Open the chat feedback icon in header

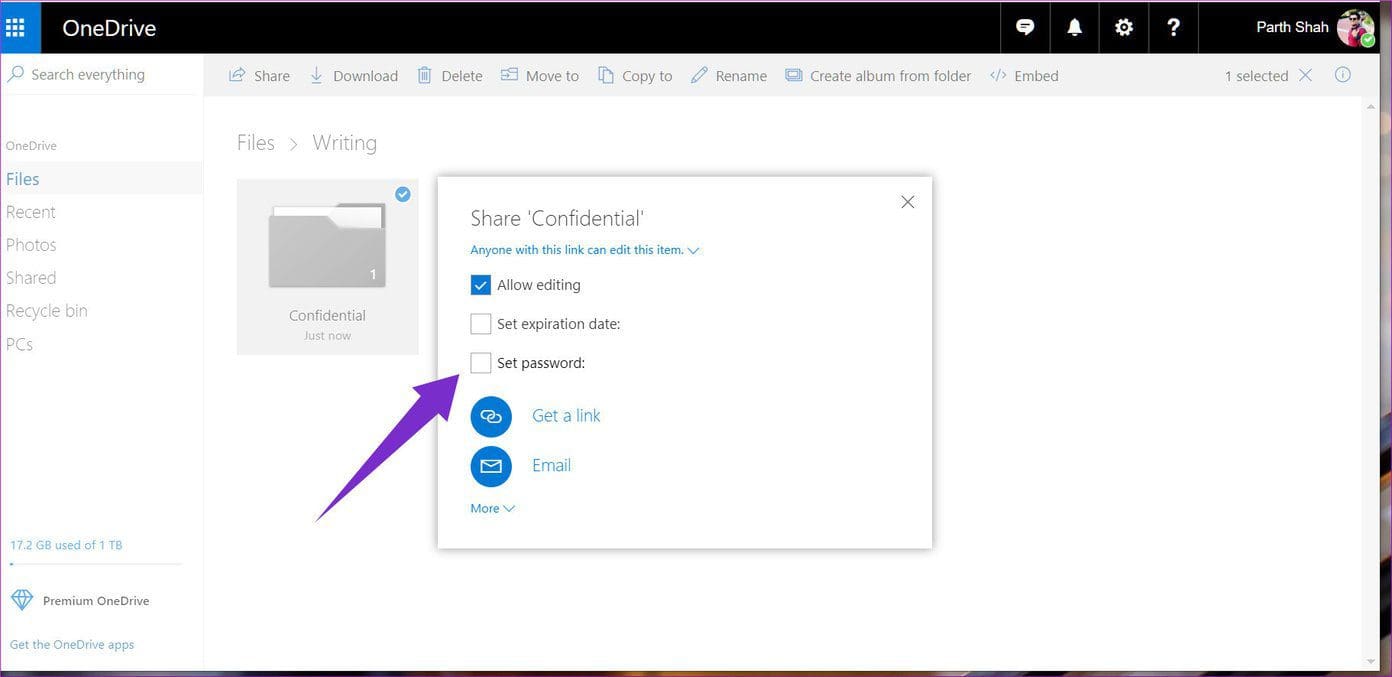[1025, 27]
